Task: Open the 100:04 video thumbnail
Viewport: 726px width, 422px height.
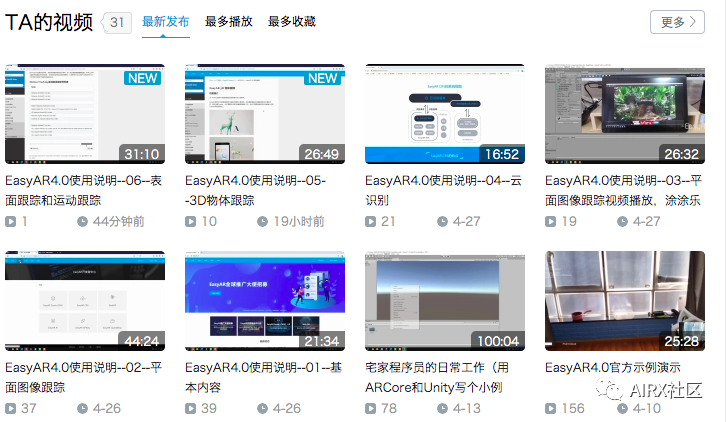Action: pos(445,301)
